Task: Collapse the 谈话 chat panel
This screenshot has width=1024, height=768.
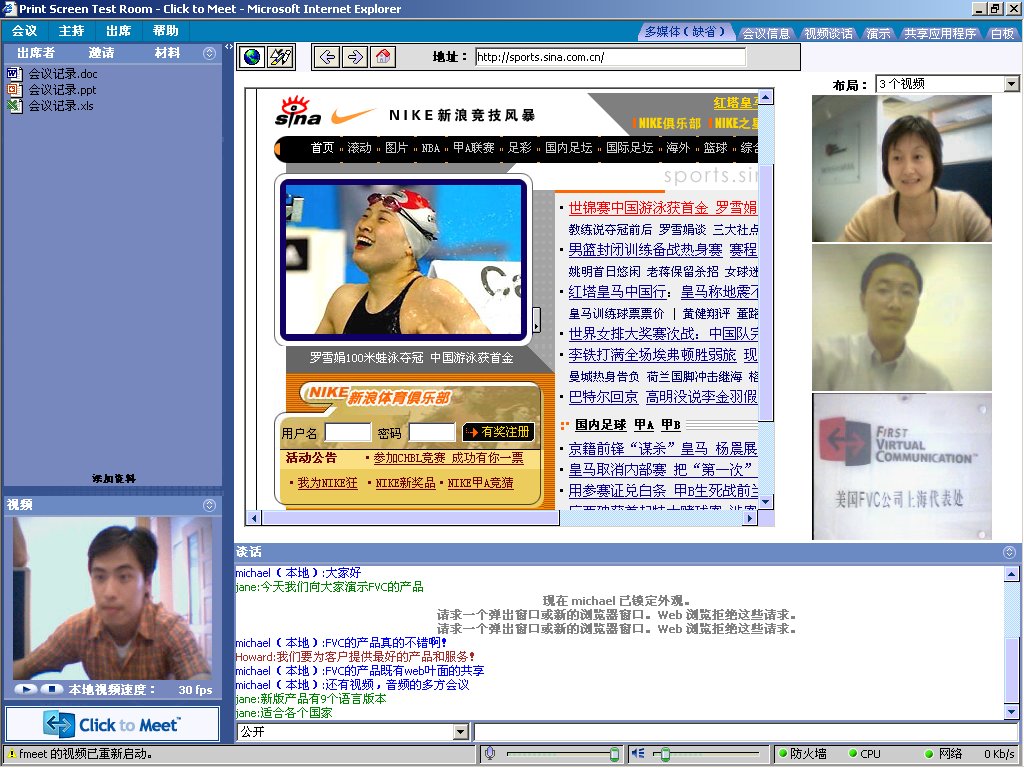Action: tap(1010, 552)
